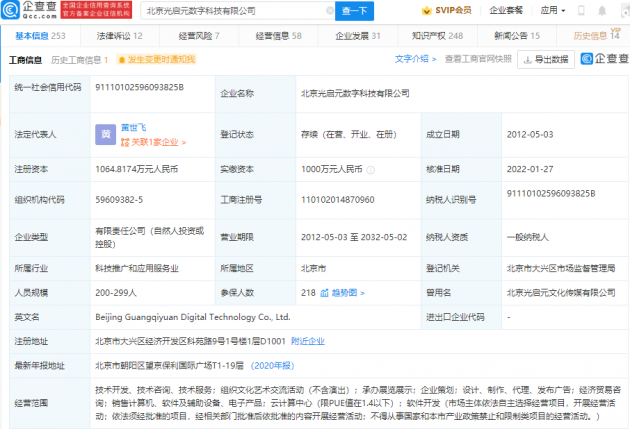Click the 工商信息 section heading
The image size is (630, 429).
point(25,60)
